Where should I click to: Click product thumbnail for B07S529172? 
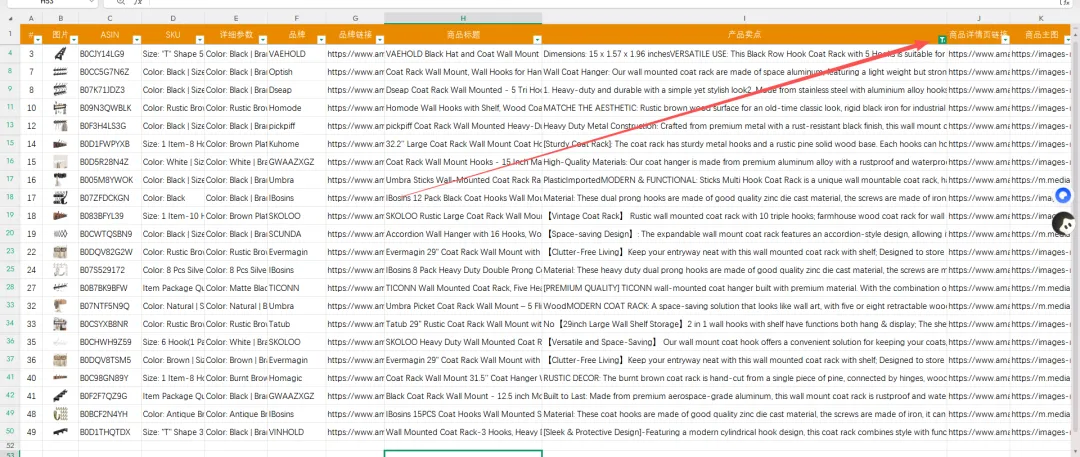(61, 270)
